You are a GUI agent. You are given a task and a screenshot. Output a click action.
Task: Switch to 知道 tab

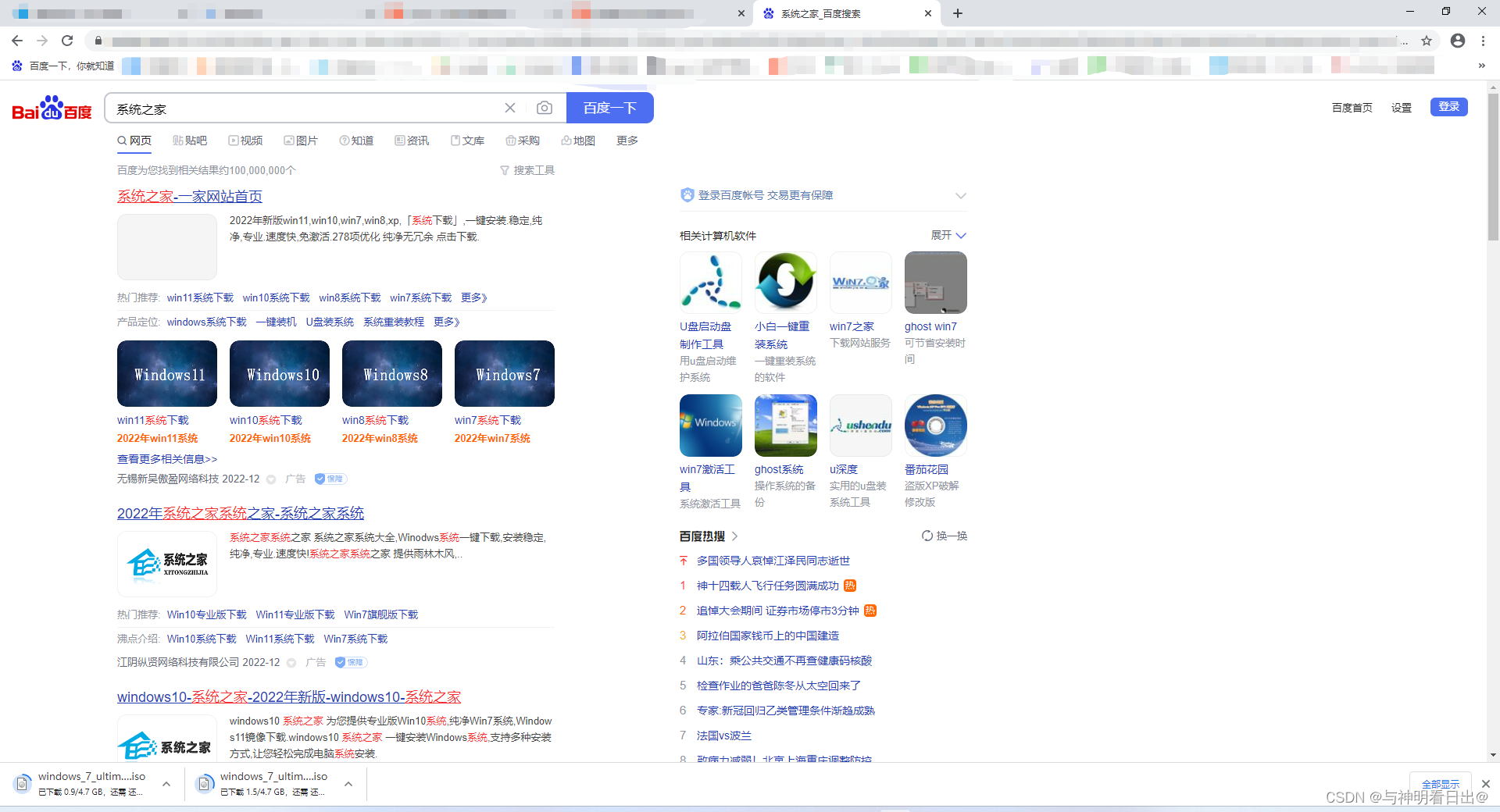click(356, 141)
